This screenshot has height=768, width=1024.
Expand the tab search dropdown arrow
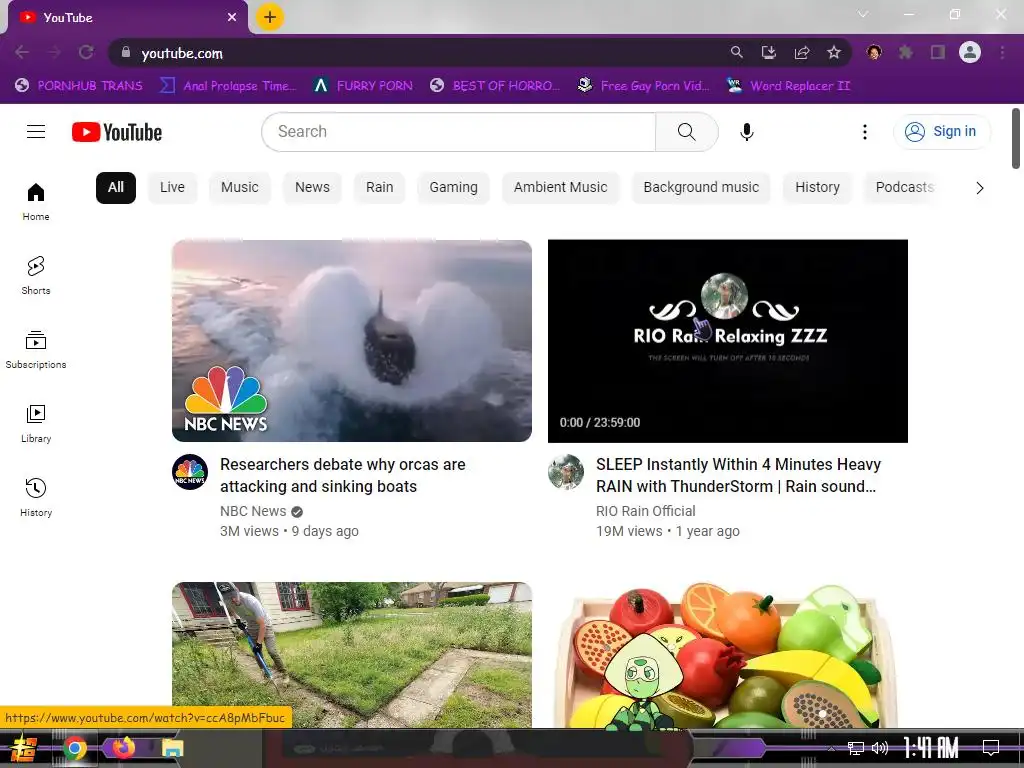[863, 14]
